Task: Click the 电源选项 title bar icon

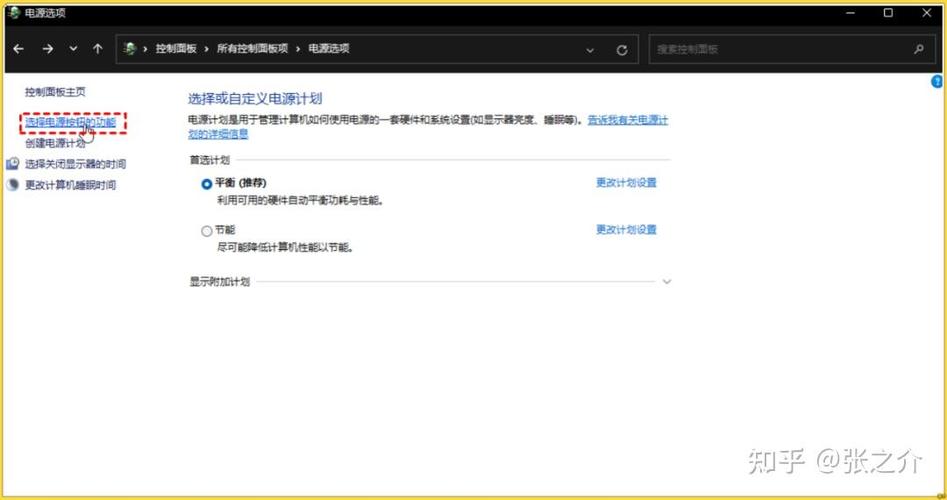Action: click(x=14, y=13)
